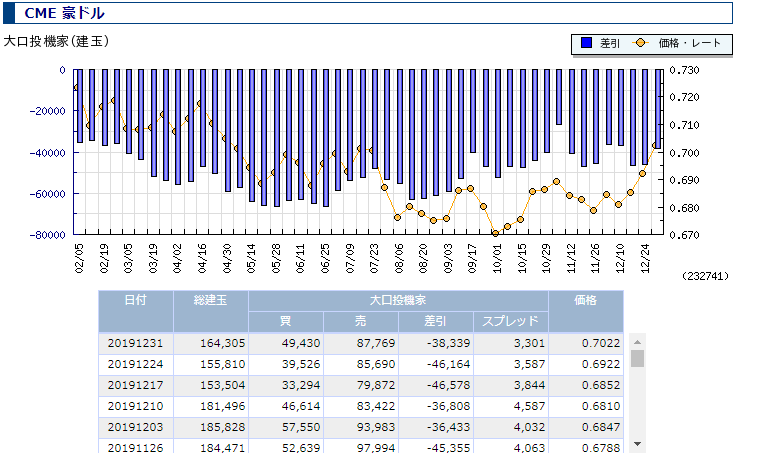Click sell value 85,690
This screenshot has height=461, width=773.
(376, 364)
